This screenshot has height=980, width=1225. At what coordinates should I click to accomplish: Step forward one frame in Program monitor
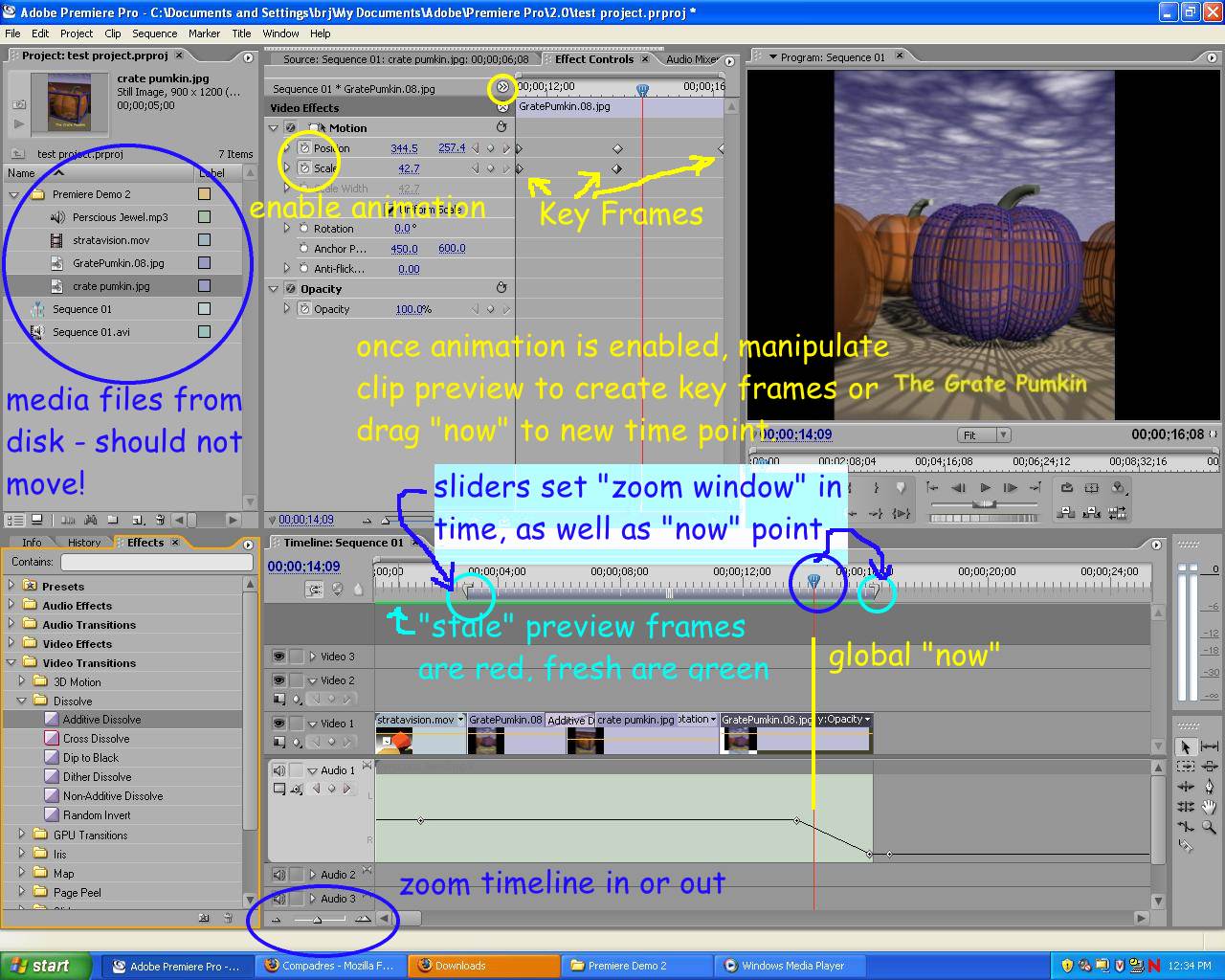tap(1010, 488)
